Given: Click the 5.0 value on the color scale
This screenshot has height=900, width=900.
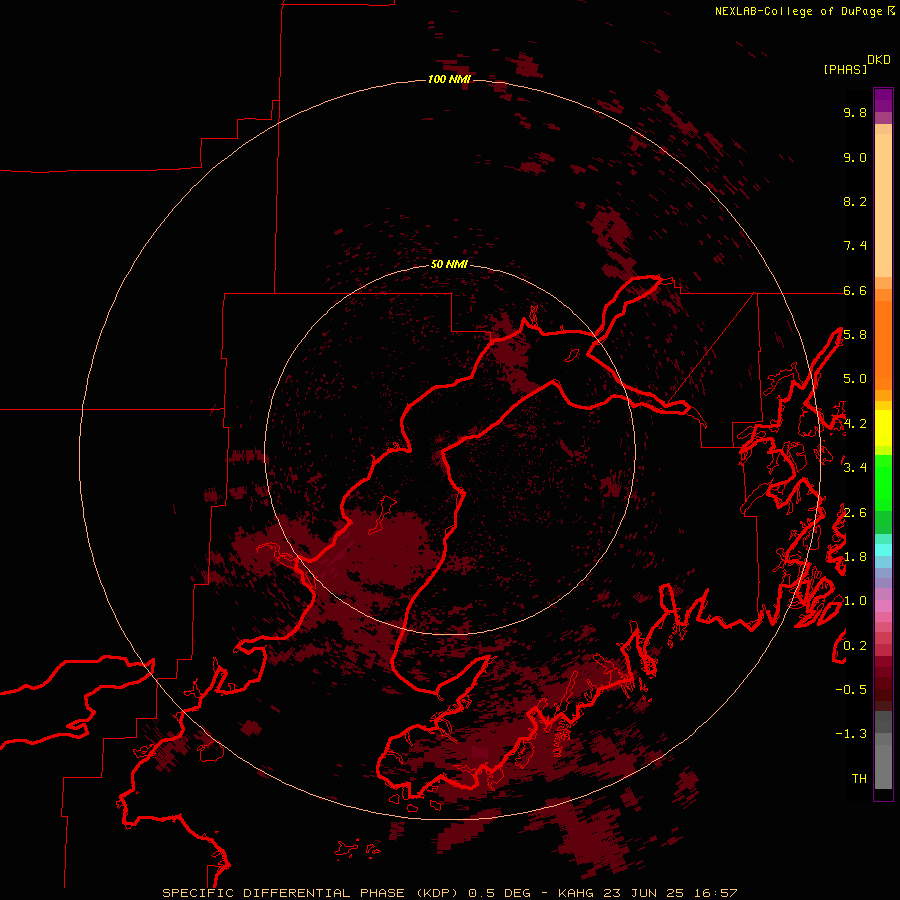Looking at the screenshot, I should tap(855, 379).
